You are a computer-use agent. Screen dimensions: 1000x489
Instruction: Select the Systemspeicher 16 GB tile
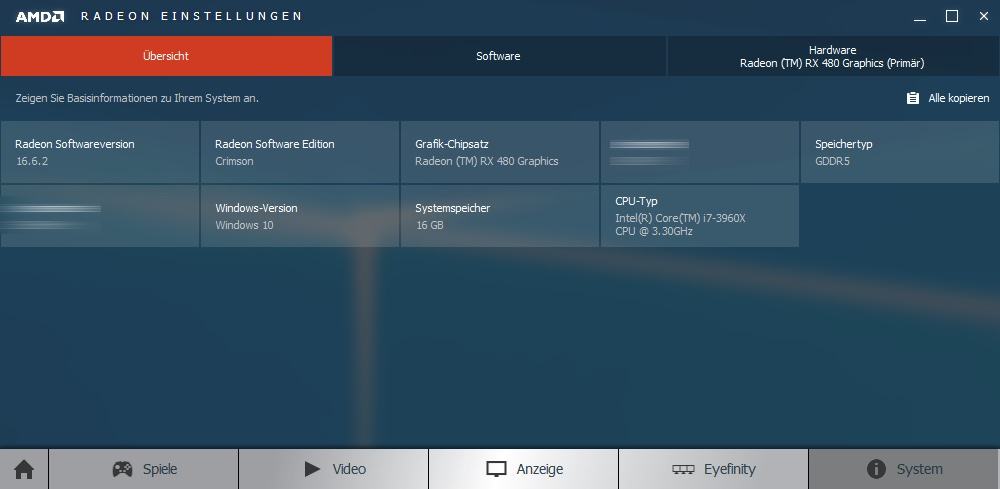(x=500, y=216)
